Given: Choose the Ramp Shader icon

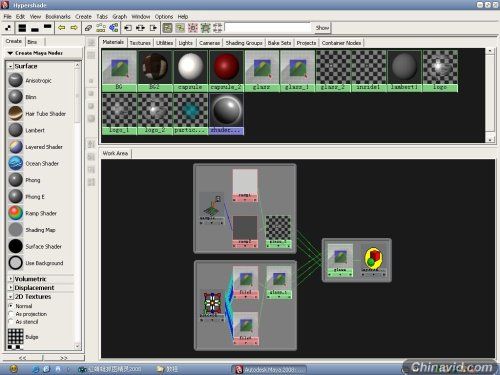Looking at the screenshot, I should point(15,213).
